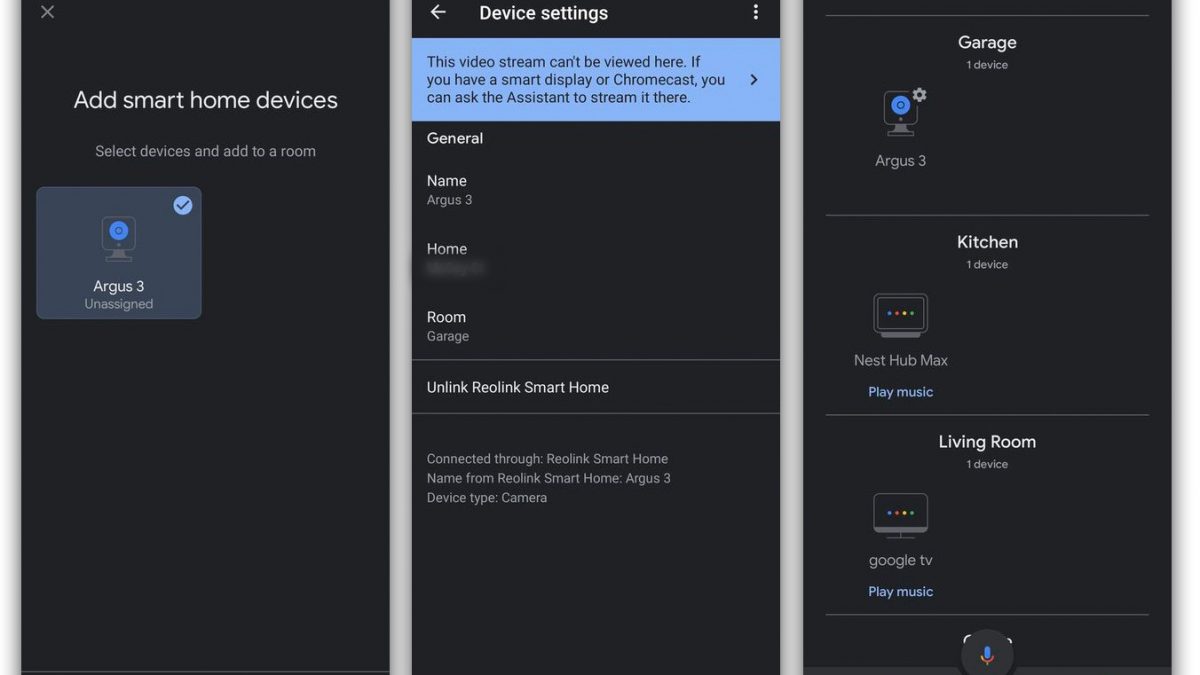Select the Argus 3 camera icon in device card
This screenshot has width=1200, height=675.
pyautogui.click(x=119, y=238)
